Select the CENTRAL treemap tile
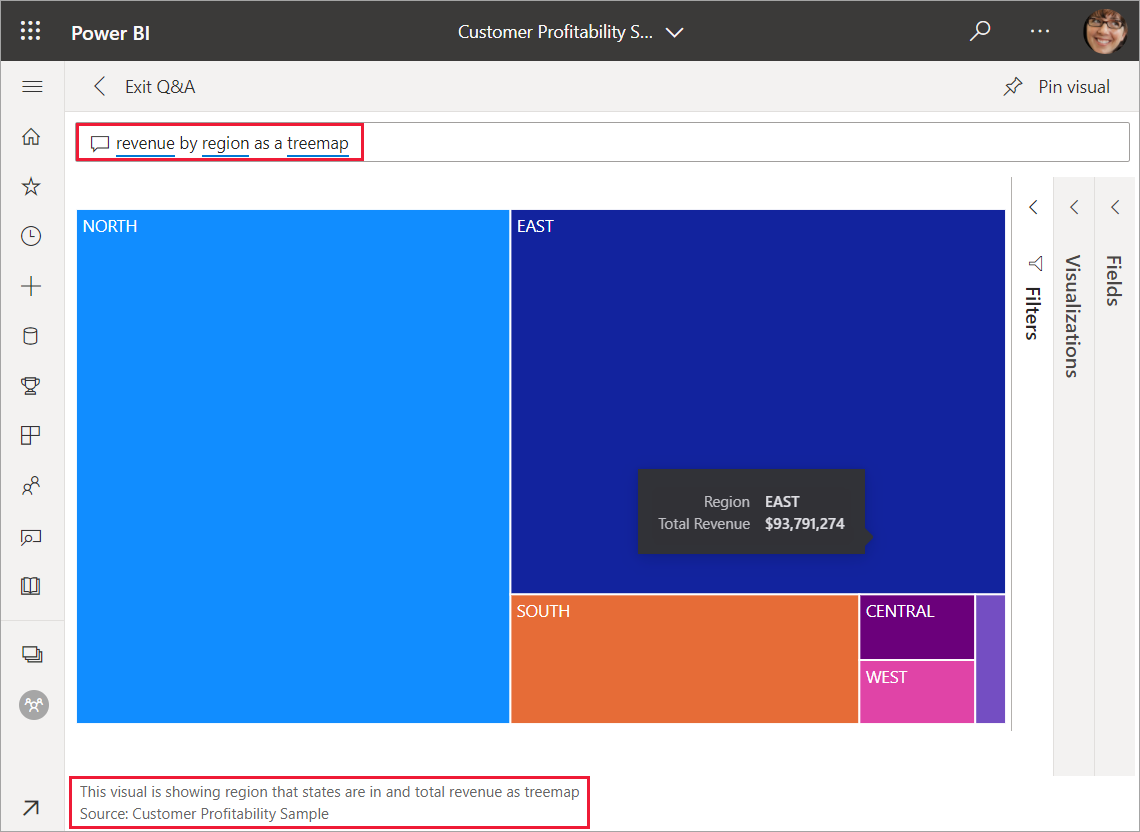 click(x=917, y=627)
